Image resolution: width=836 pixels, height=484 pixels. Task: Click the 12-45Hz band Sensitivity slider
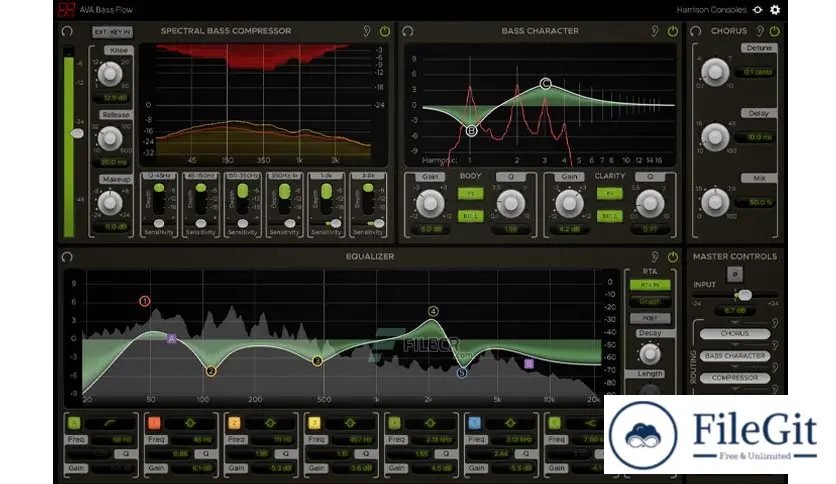[x=159, y=223]
